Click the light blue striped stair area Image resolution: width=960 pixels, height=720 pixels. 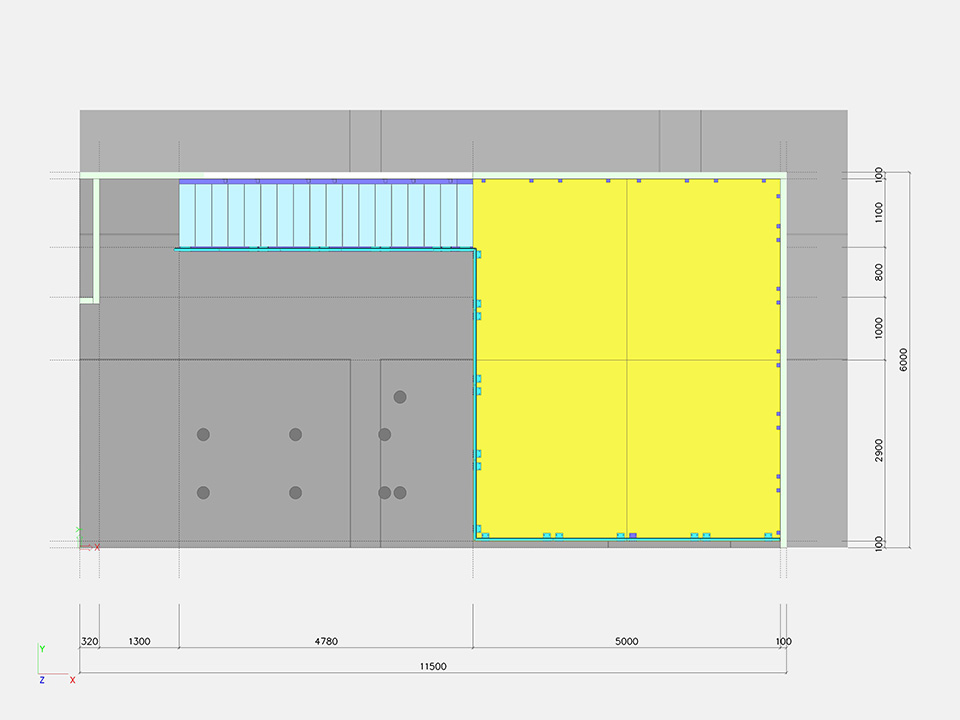click(x=325, y=215)
